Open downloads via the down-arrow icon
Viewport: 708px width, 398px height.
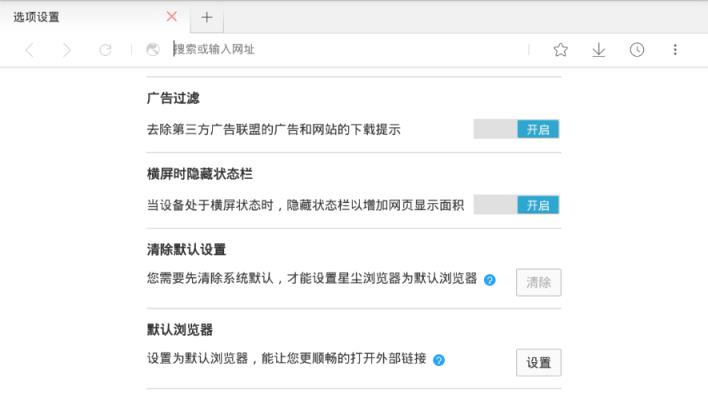(599, 50)
